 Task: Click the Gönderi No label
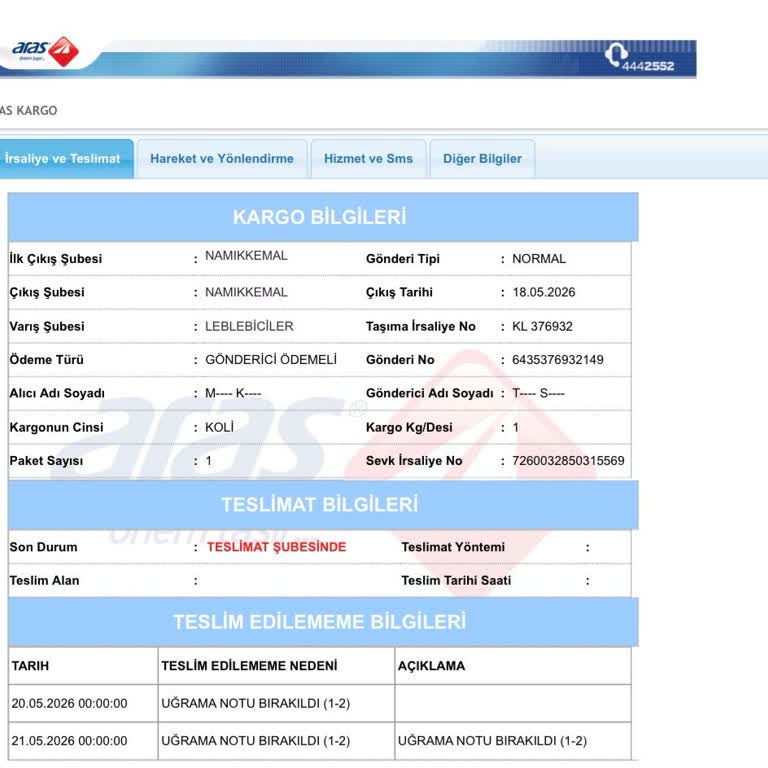(x=400, y=360)
